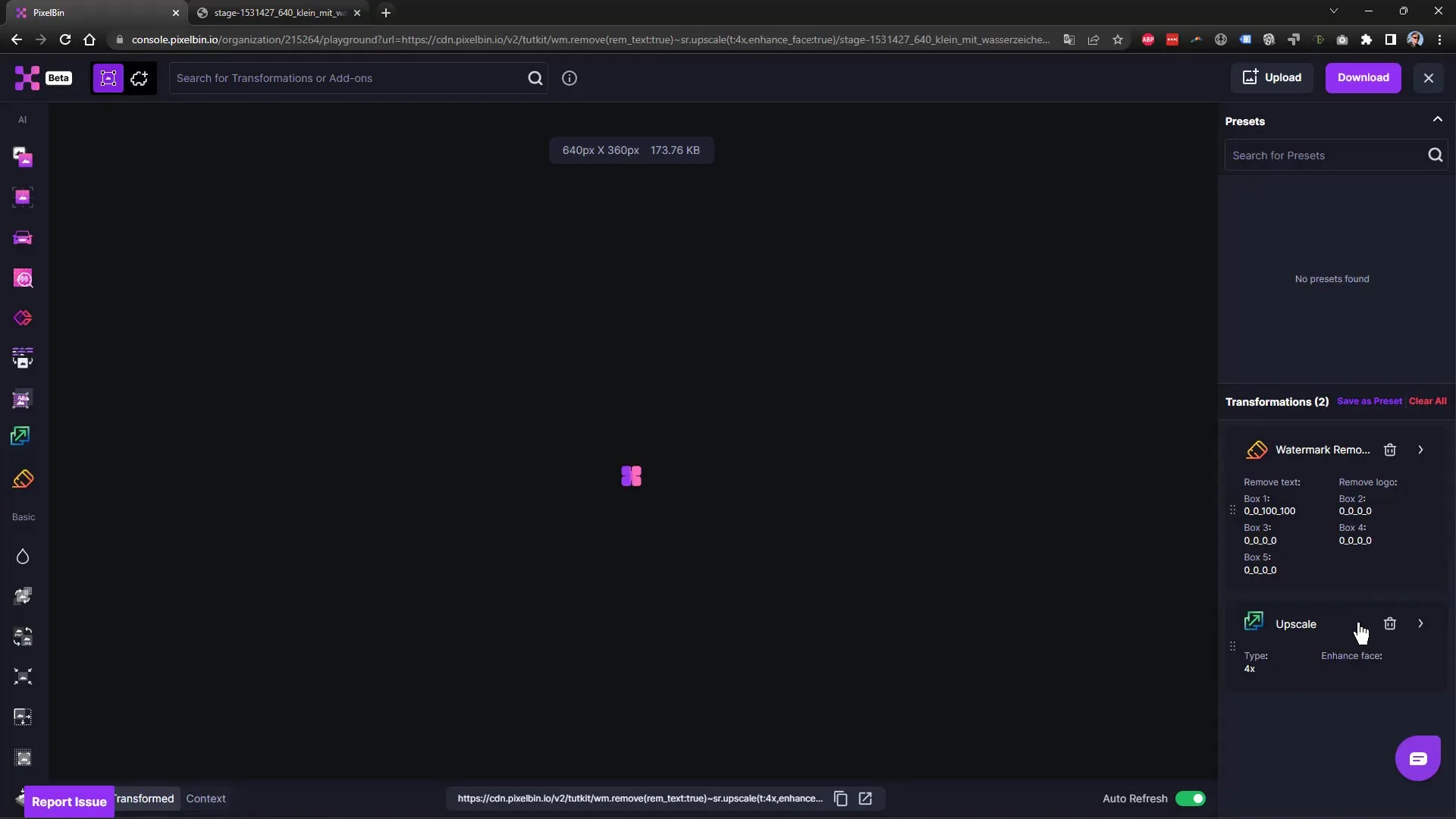The image size is (1456, 819).
Task: Toggle Auto Refresh switch
Action: (1191, 798)
